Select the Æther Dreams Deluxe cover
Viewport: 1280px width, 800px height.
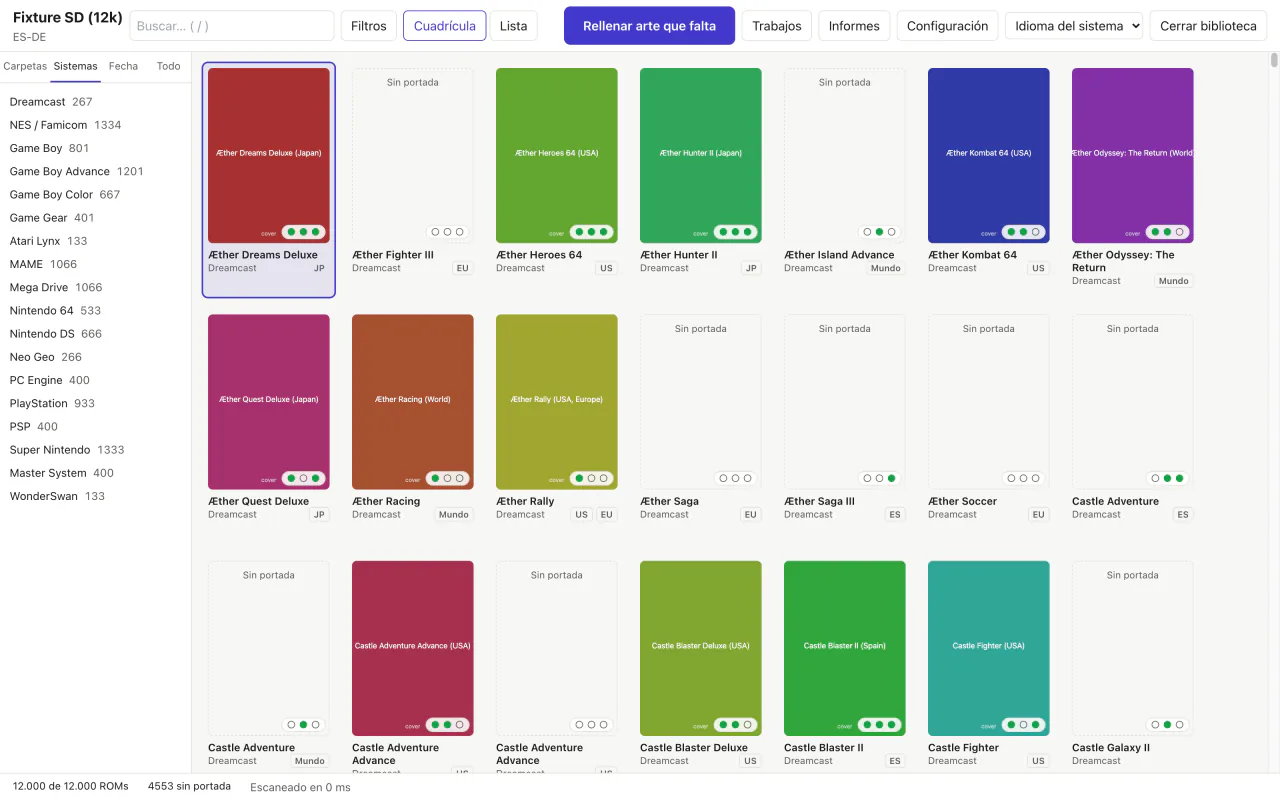pyautogui.click(x=269, y=155)
